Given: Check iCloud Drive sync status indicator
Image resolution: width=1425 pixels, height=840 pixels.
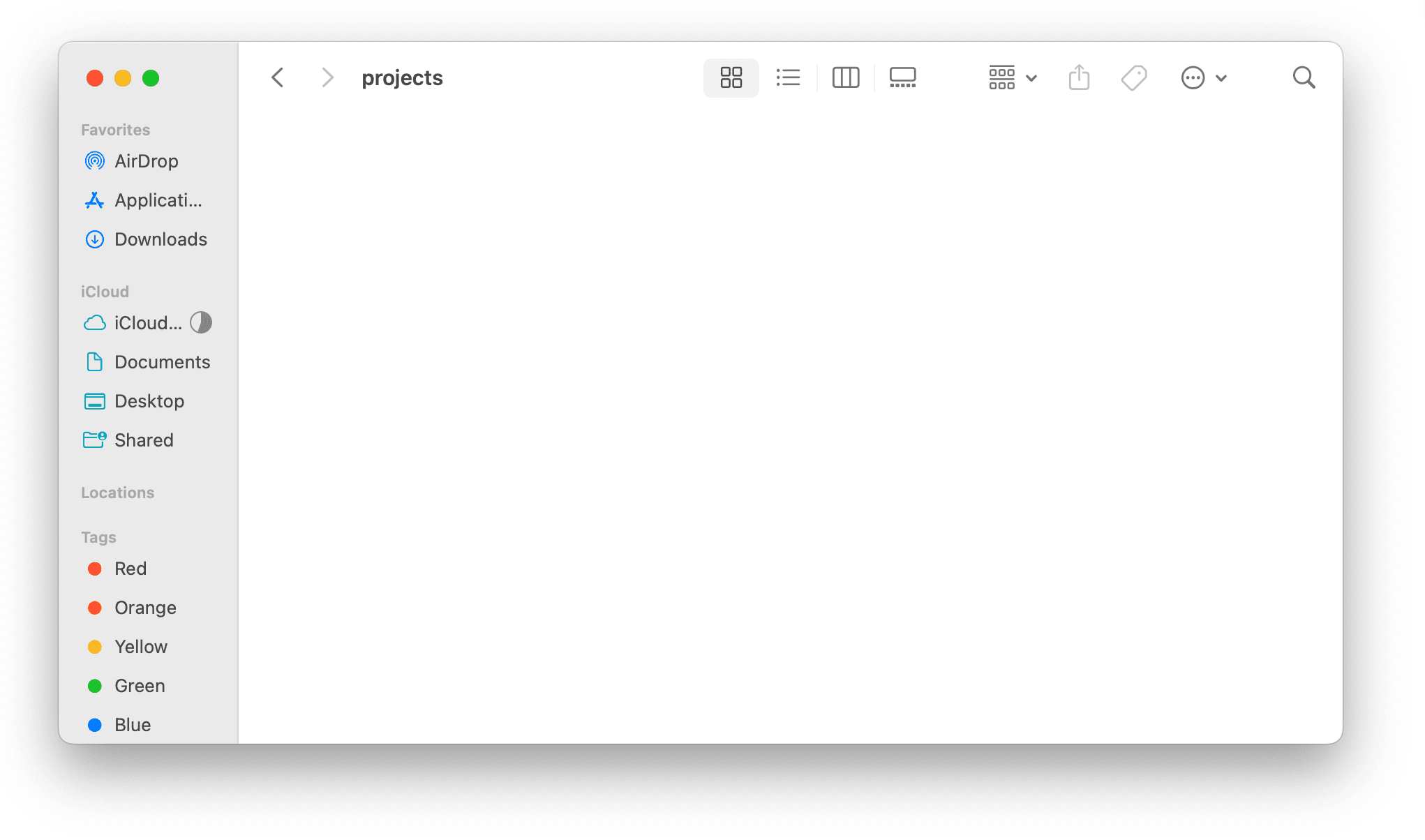Looking at the screenshot, I should [x=200, y=322].
